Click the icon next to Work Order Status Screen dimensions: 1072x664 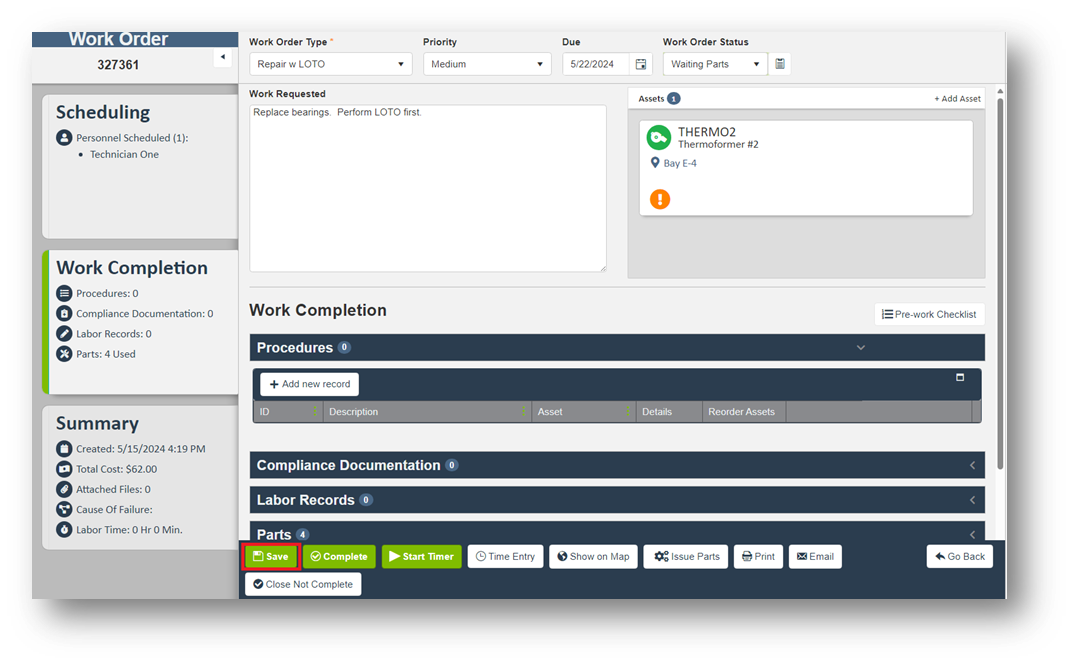[780, 64]
